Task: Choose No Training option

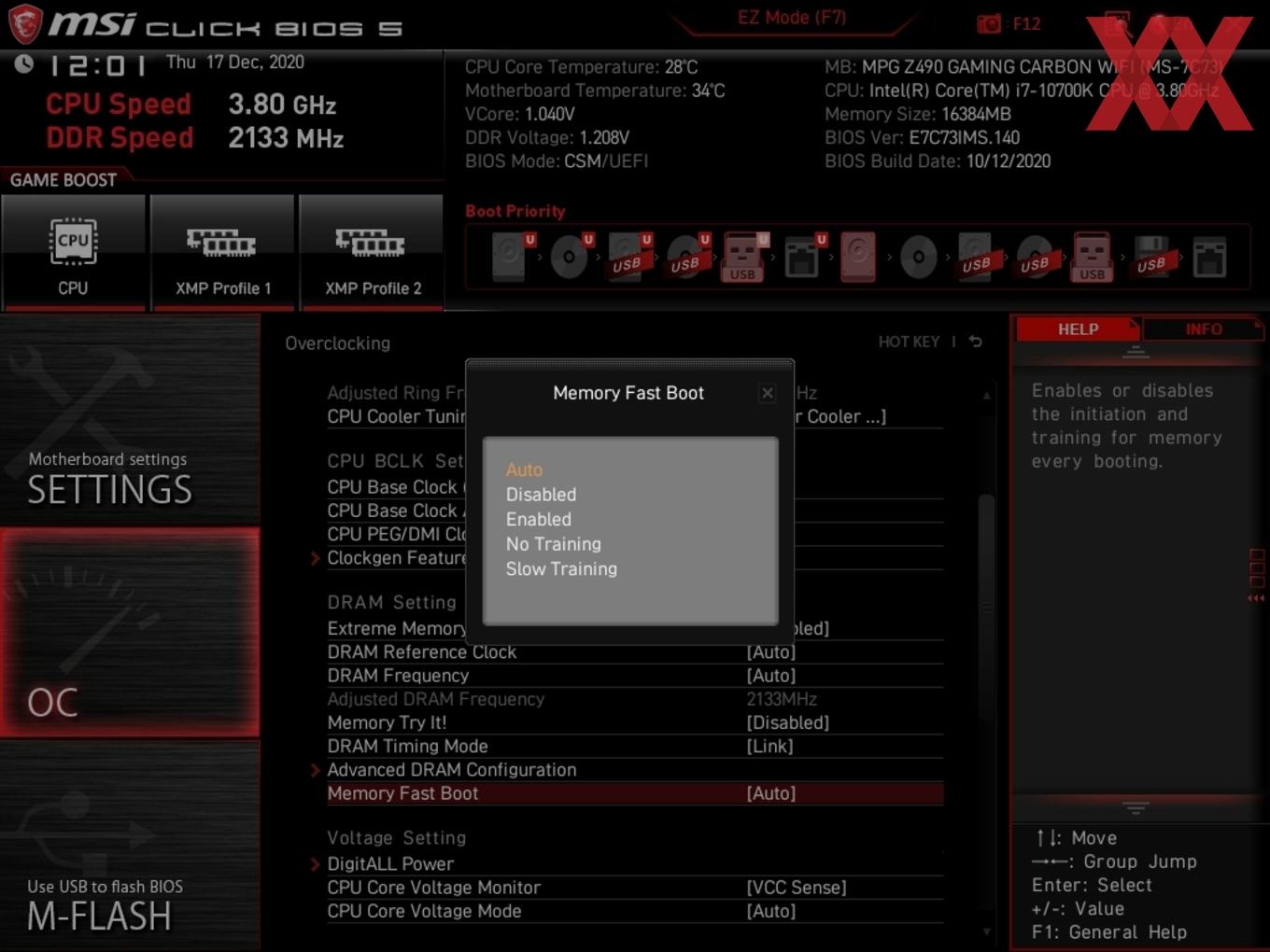Action: coord(553,544)
